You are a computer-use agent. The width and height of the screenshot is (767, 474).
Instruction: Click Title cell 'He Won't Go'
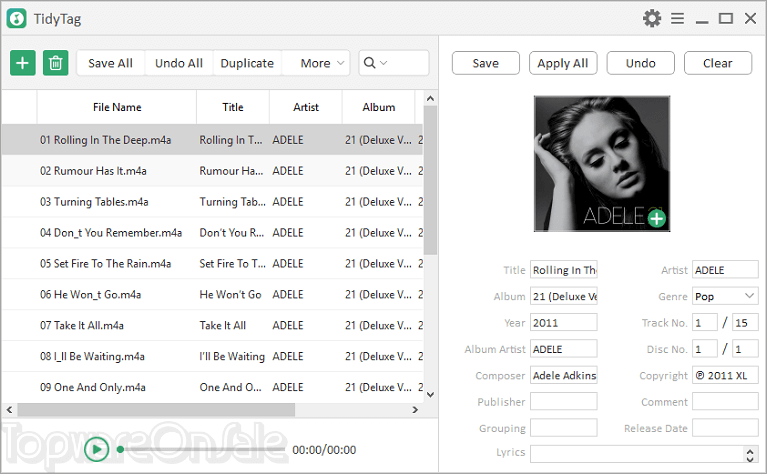tap(230, 294)
